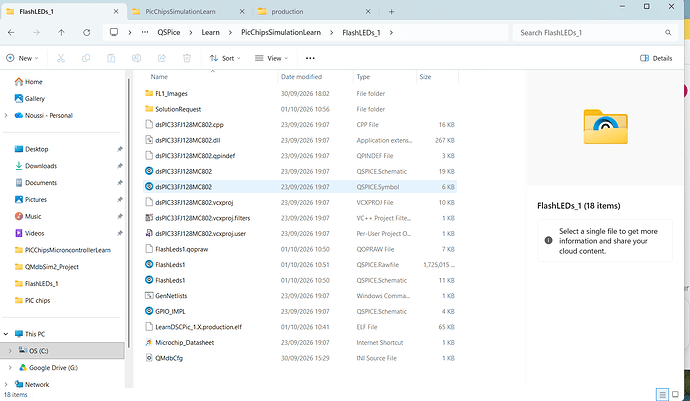This screenshot has height=401, width=690.
Task: Switch to details list view in status bar
Action: coord(662,394)
